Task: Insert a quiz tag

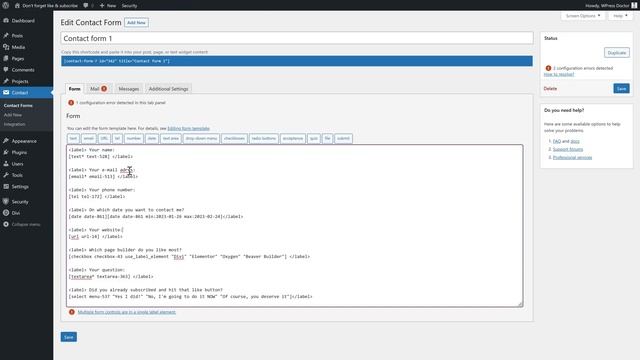Action: (313, 139)
